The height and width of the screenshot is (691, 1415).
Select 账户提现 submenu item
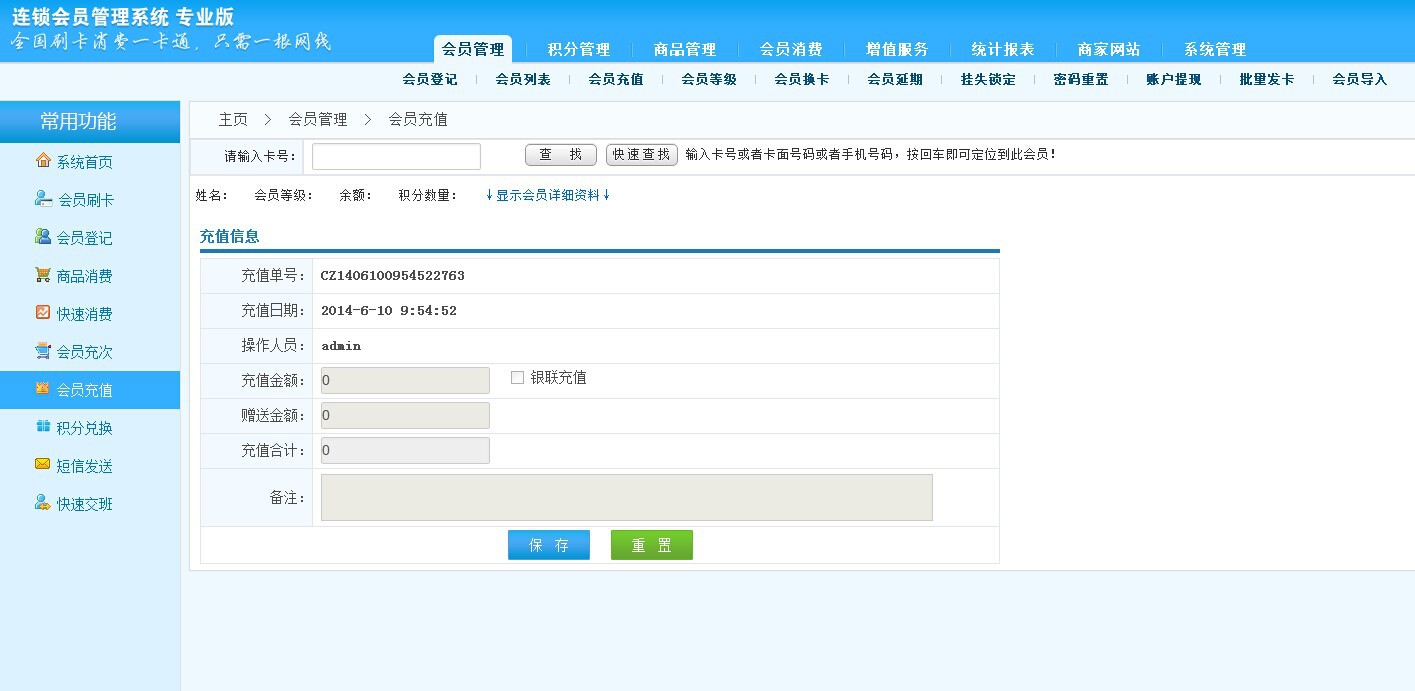click(x=1174, y=79)
